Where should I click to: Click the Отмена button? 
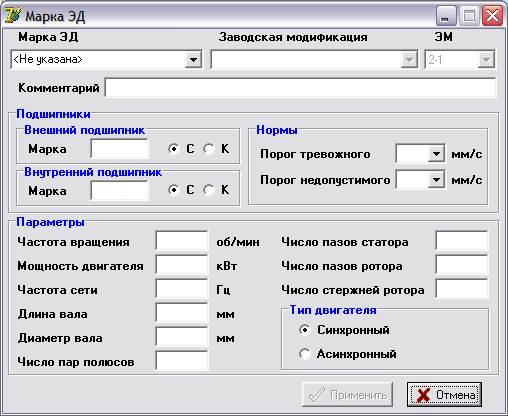(444, 395)
